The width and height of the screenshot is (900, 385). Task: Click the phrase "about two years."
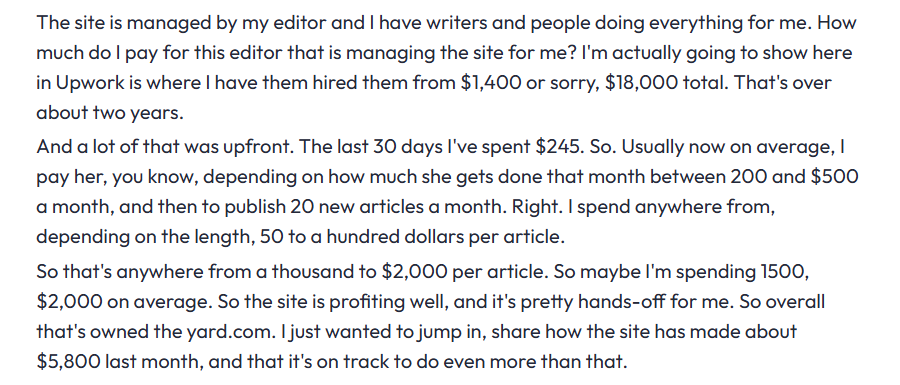[x=110, y=113]
